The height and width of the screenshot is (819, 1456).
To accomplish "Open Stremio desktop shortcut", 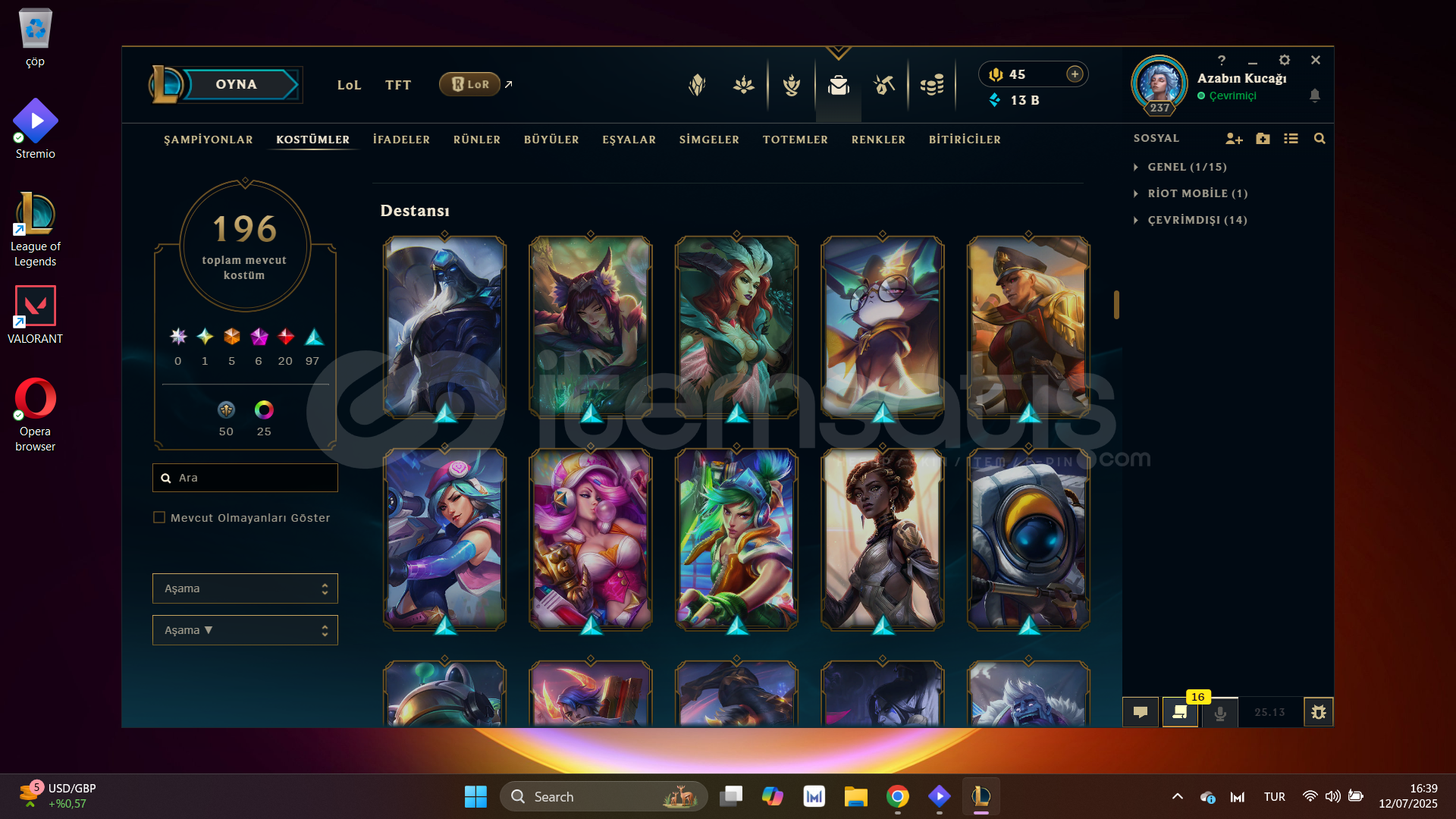I will [x=35, y=129].
